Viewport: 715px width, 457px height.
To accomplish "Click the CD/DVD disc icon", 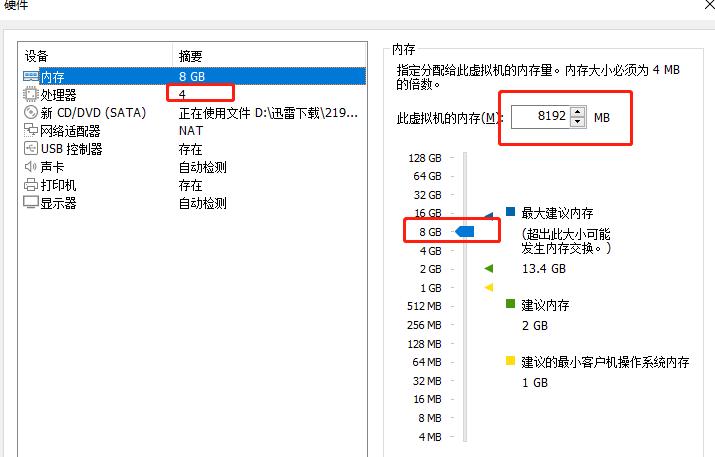I will [x=31, y=112].
